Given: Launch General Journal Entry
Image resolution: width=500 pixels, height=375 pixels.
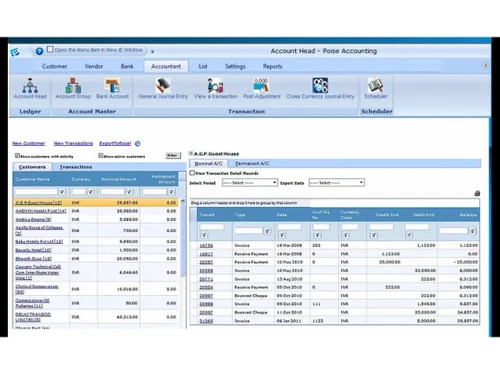Looking at the screenshot, I should 163,89.
